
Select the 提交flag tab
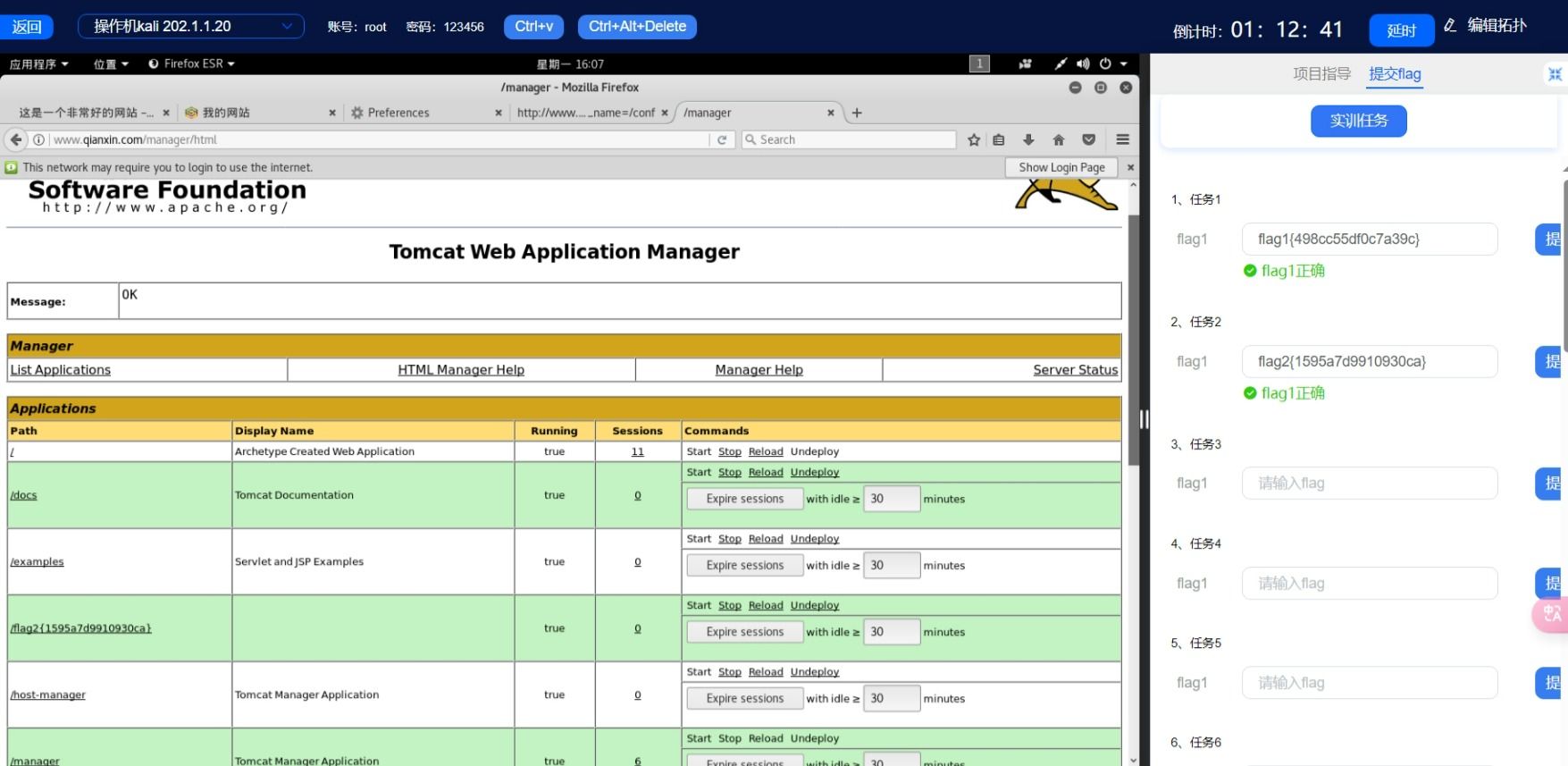(1395, 74)
